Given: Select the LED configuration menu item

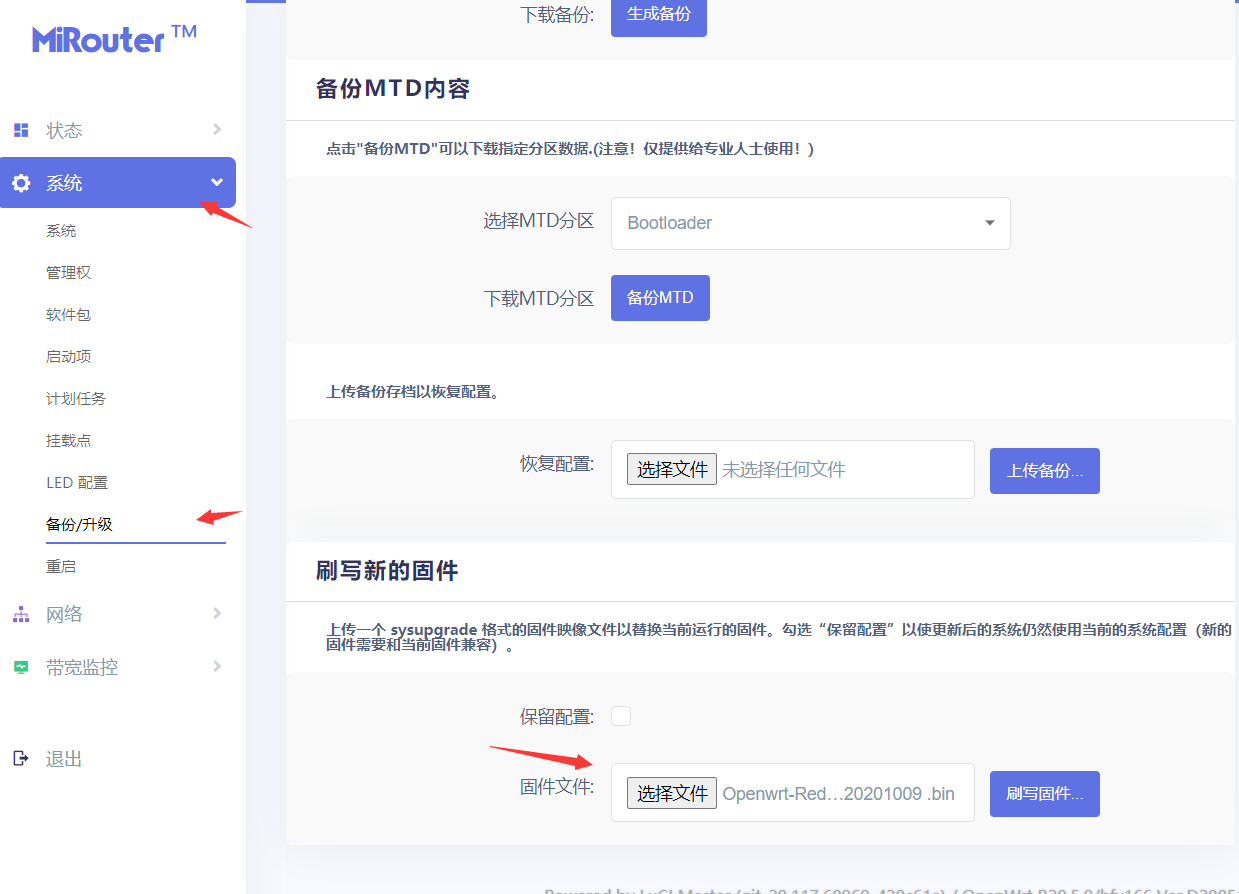Looking at the screenshot, I should 77,483.
